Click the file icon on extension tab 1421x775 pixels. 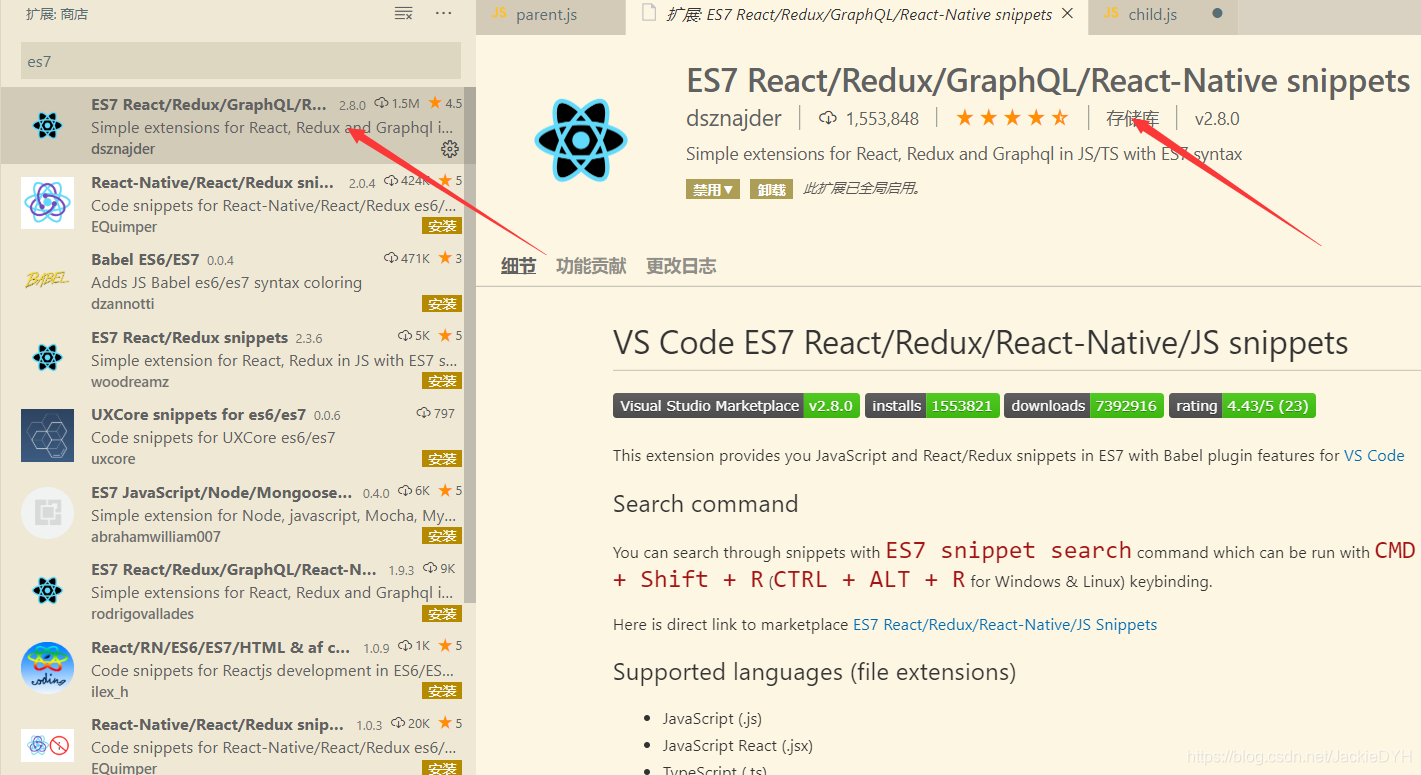(x=650, y=14)
